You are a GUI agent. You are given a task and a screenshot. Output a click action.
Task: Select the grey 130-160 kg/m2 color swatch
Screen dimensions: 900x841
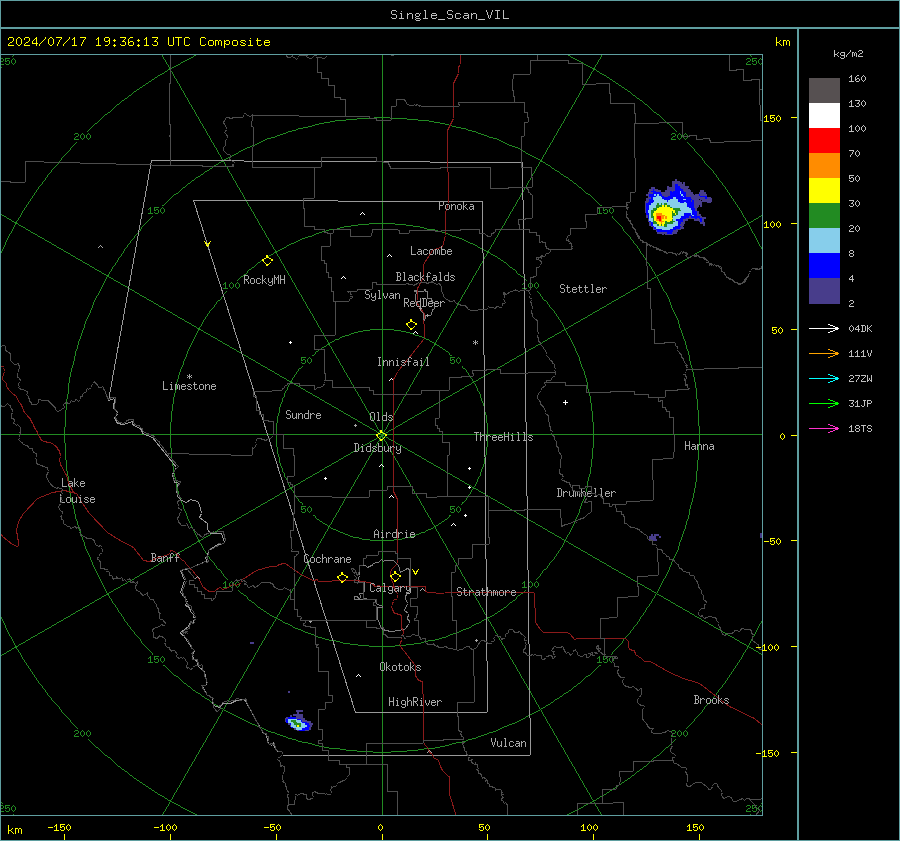click(x=824, y=91)
